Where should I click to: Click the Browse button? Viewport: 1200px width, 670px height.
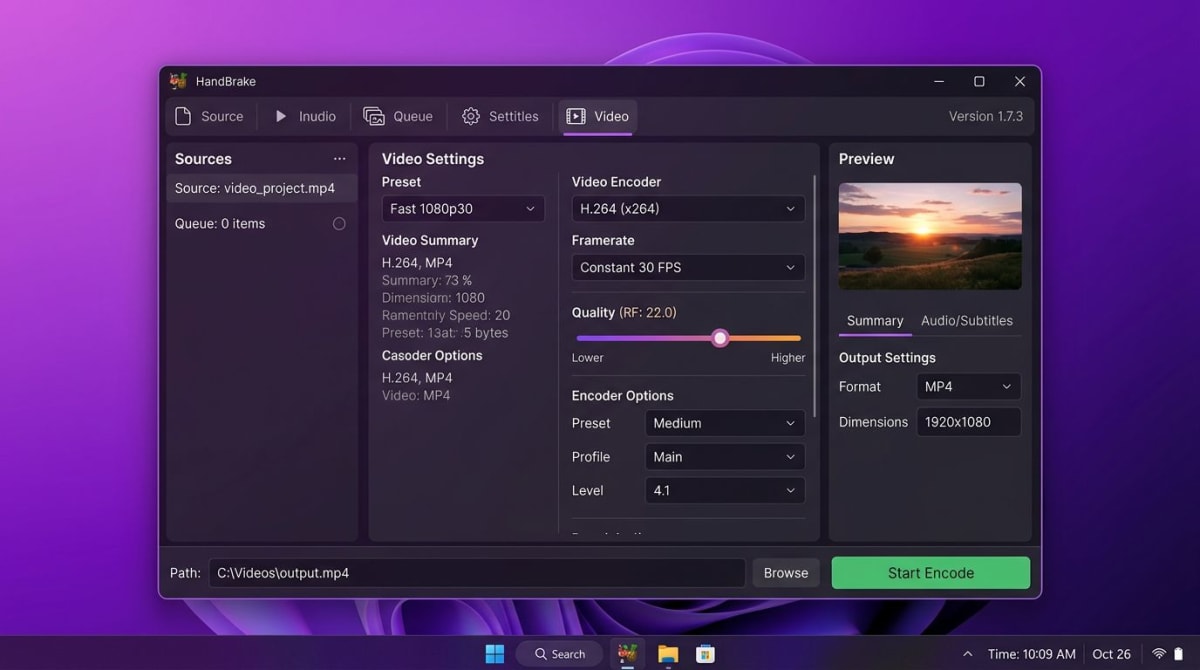tap(786, 573)
